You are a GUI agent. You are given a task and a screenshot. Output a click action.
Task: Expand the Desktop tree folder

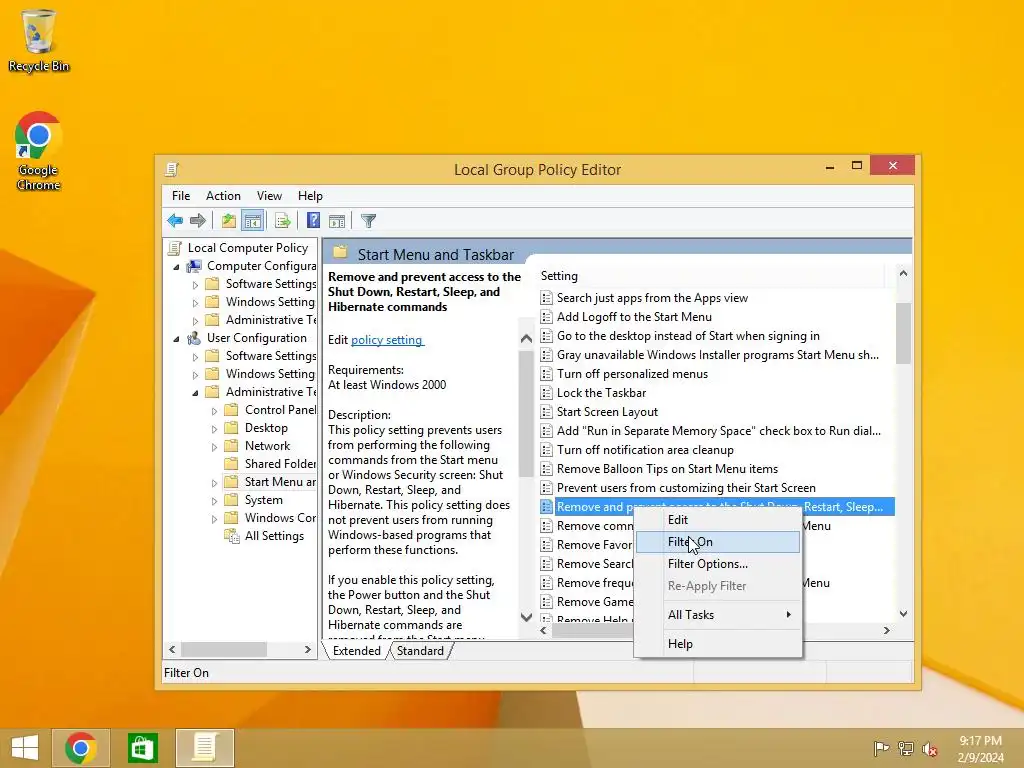click(214, 429)
